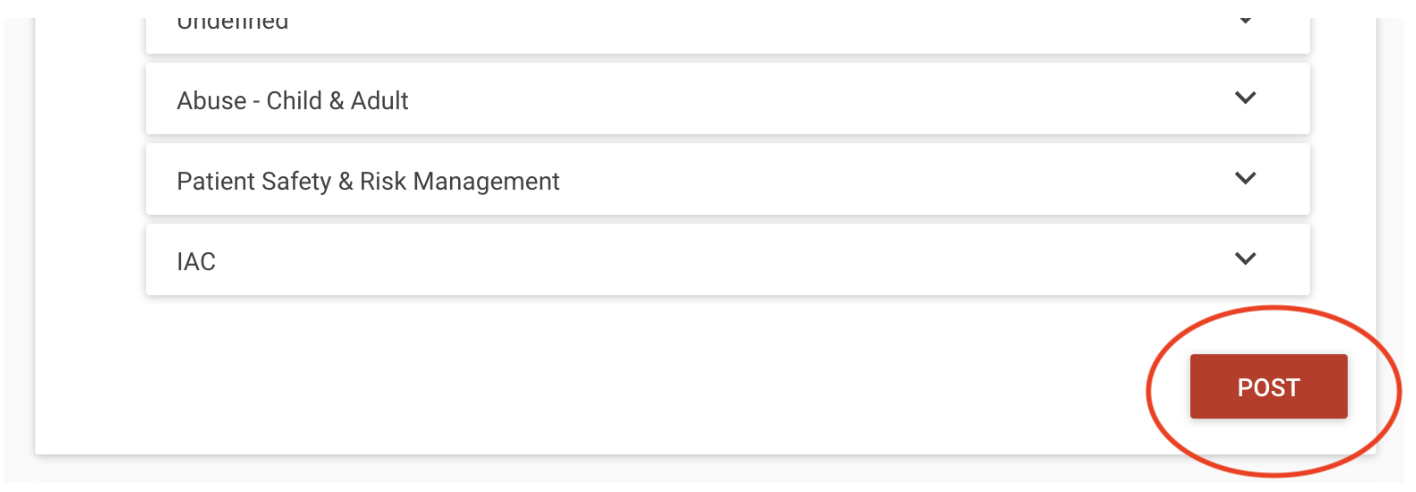Select the Abuse - Child & Adult label text
1416x492 pixels.
point(293,100)
